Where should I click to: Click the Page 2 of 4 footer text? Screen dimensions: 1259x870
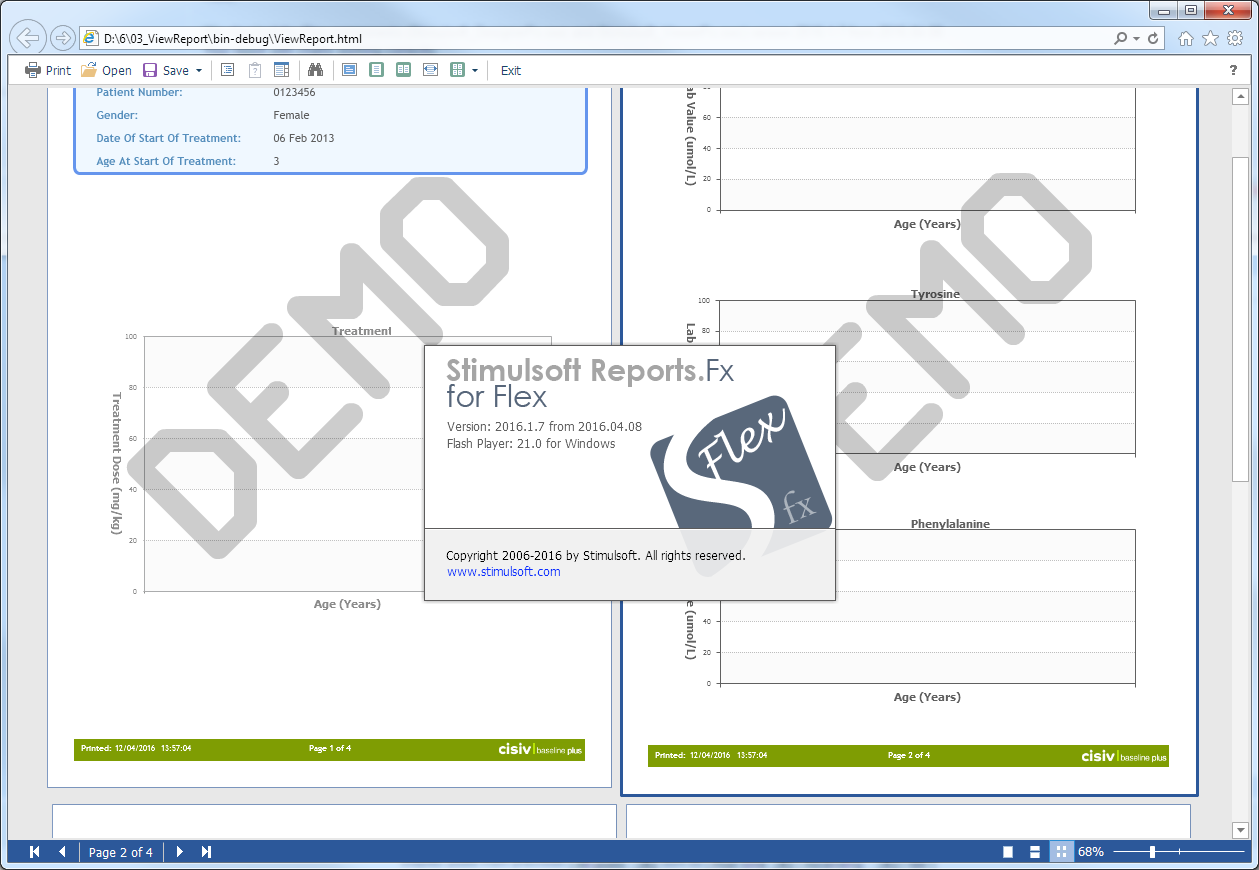coord(909,755)
